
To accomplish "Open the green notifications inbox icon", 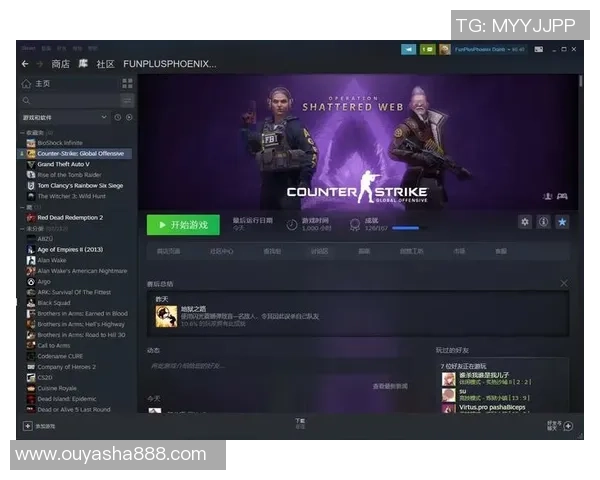I will [x=427, y=49].
